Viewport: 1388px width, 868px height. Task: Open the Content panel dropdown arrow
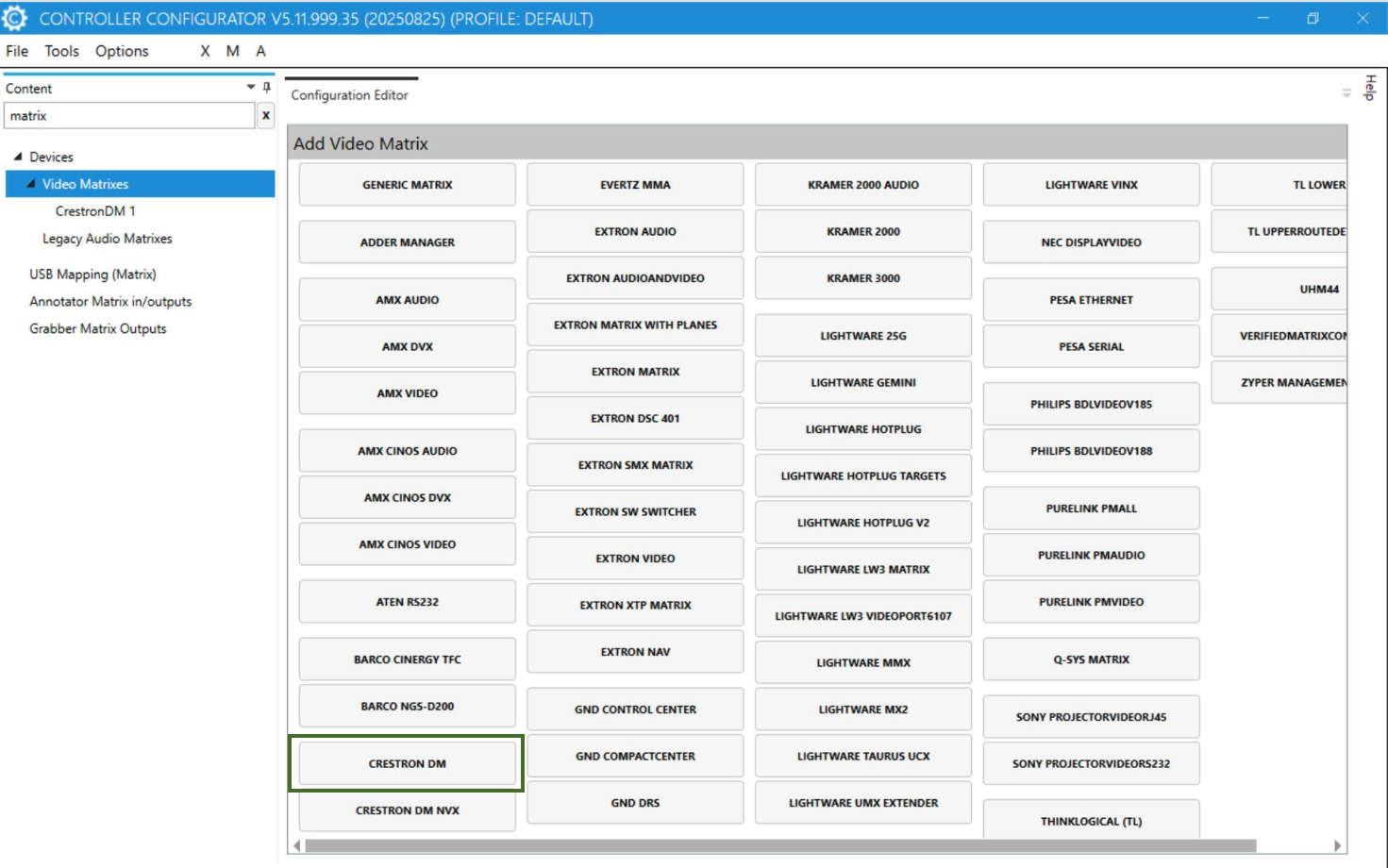tap(251, 88)
